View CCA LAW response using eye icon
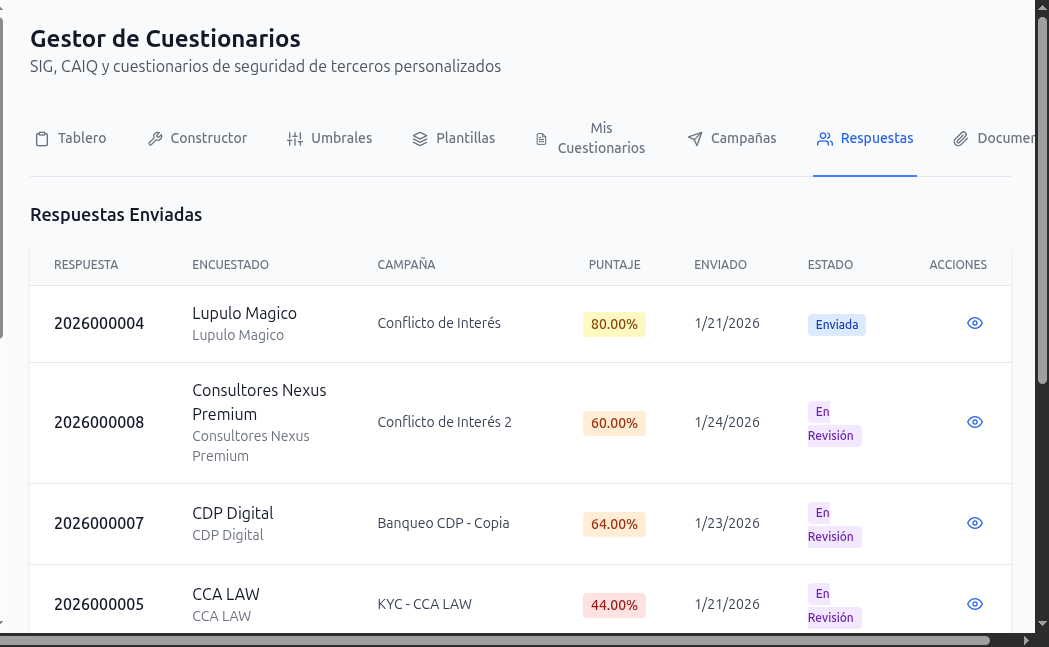Image resolution: width=1049 pixels, height=647 pixels. click(974, 604)
